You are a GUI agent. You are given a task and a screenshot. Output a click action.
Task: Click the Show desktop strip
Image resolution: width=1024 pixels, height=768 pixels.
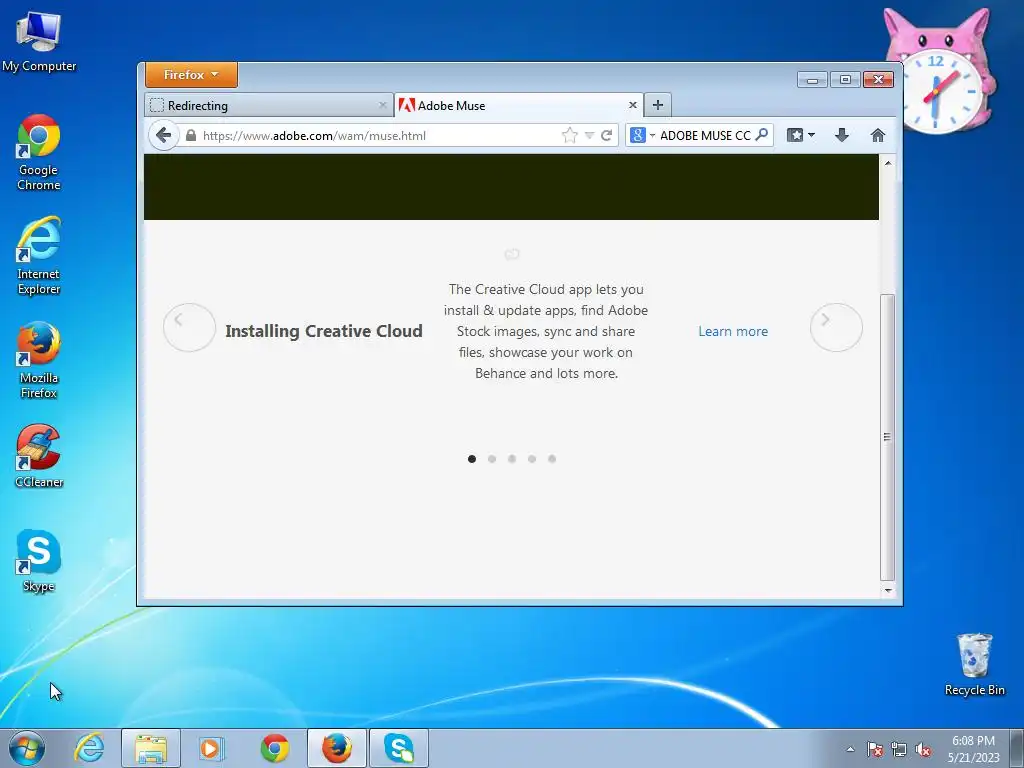(1018, 748)
